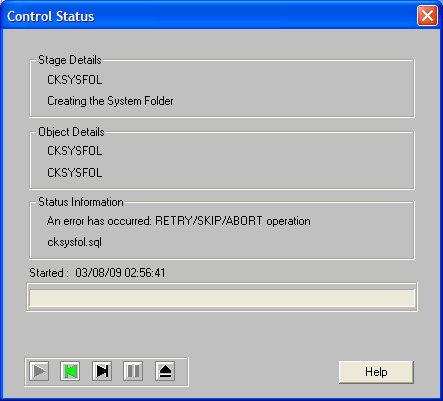This screenshot has width=443, height=401.
Task: Select the Object Details group label
Action: [71, 132]
